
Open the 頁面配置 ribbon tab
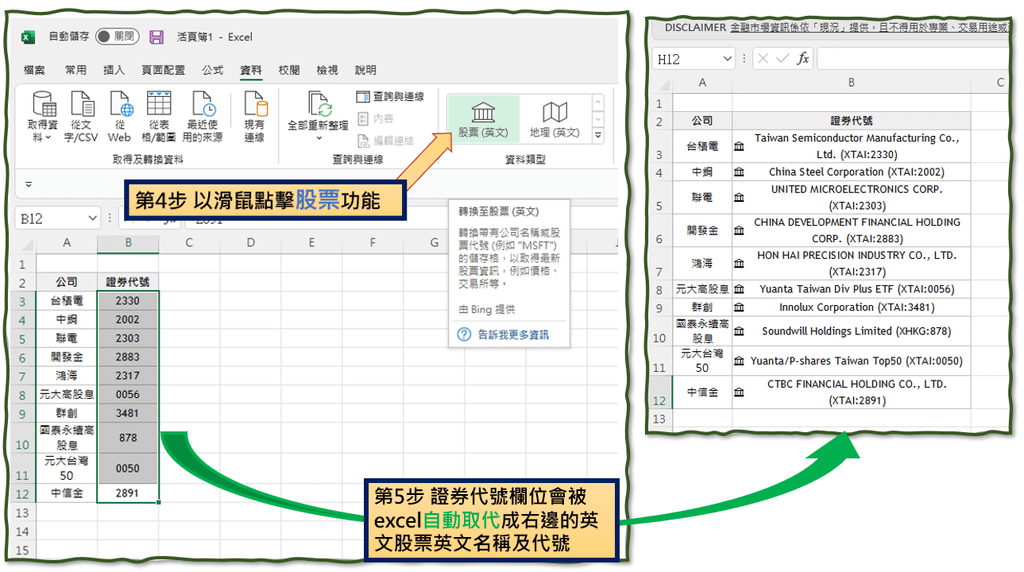click(x=163, y=70)
